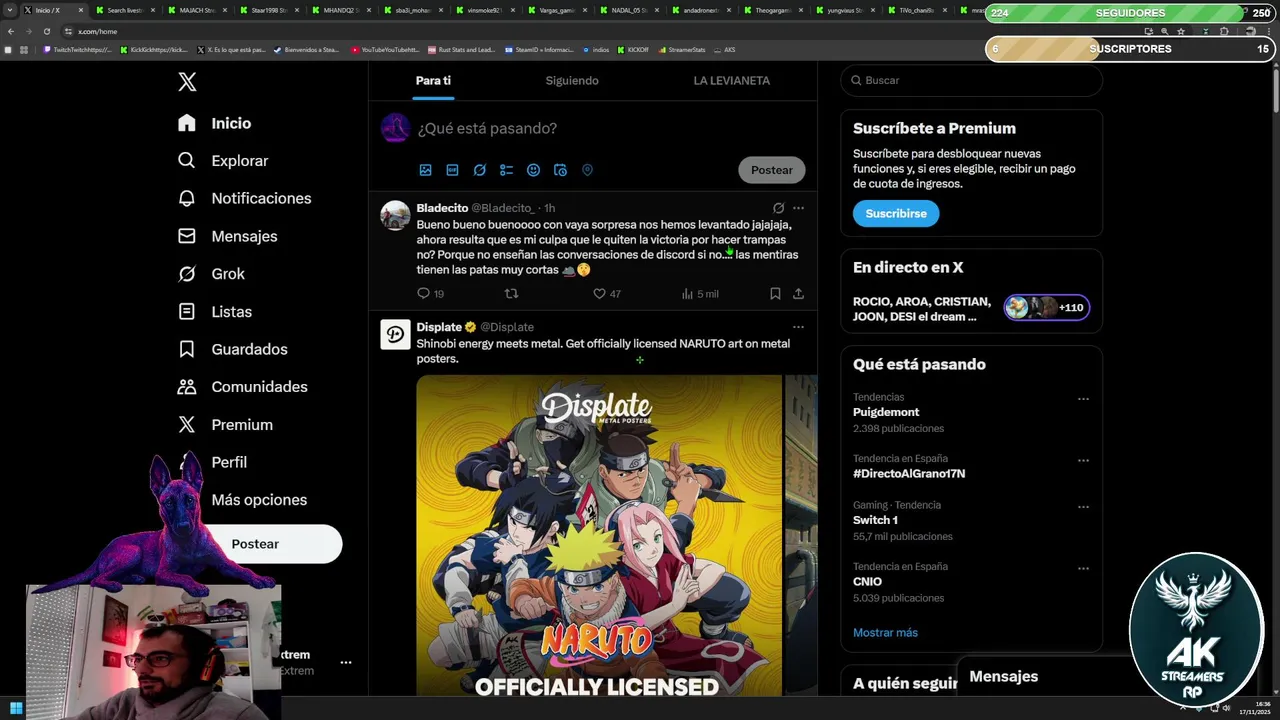The height and width of the screenshot is (720, 1280).
Task: Click the composer Postear button
Action: (772, 170)
